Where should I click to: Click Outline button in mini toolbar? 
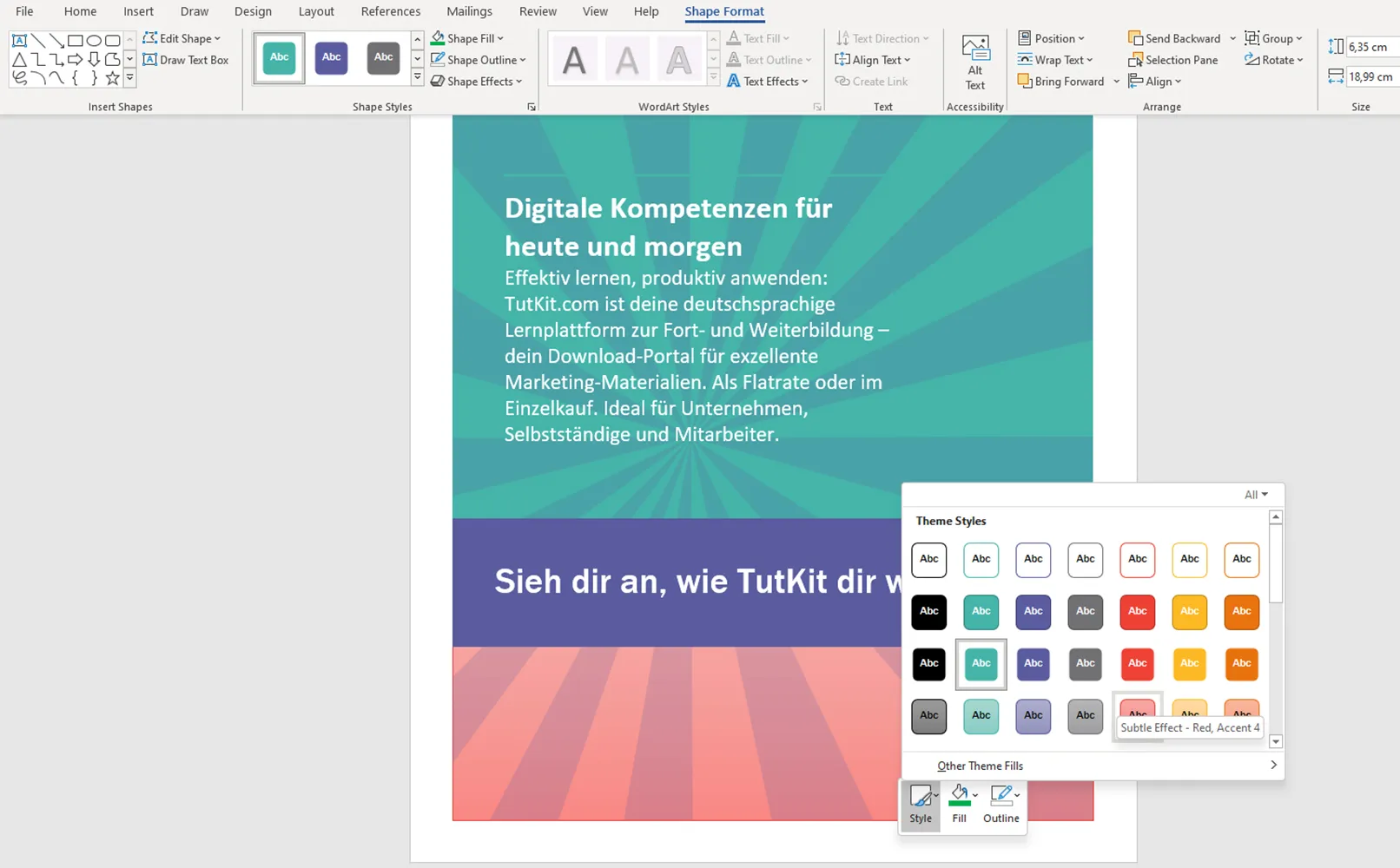(x=1001, y=806)
